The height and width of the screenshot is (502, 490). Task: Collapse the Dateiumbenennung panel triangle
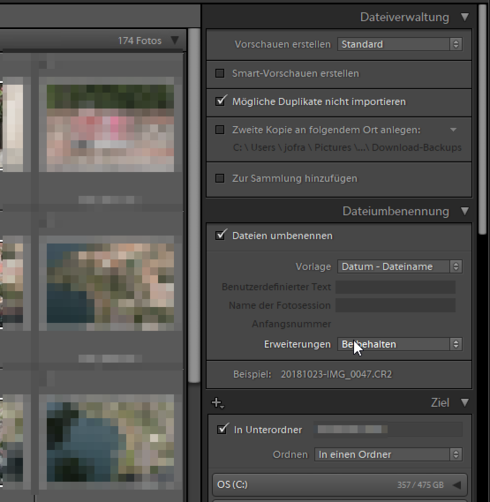click(465, 211)
